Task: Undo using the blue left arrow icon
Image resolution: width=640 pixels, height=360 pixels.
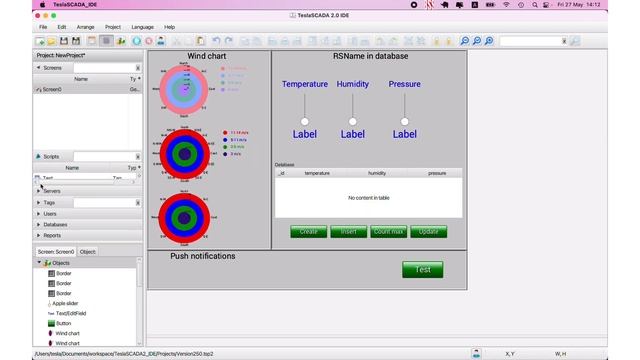Action: [216, 41]
